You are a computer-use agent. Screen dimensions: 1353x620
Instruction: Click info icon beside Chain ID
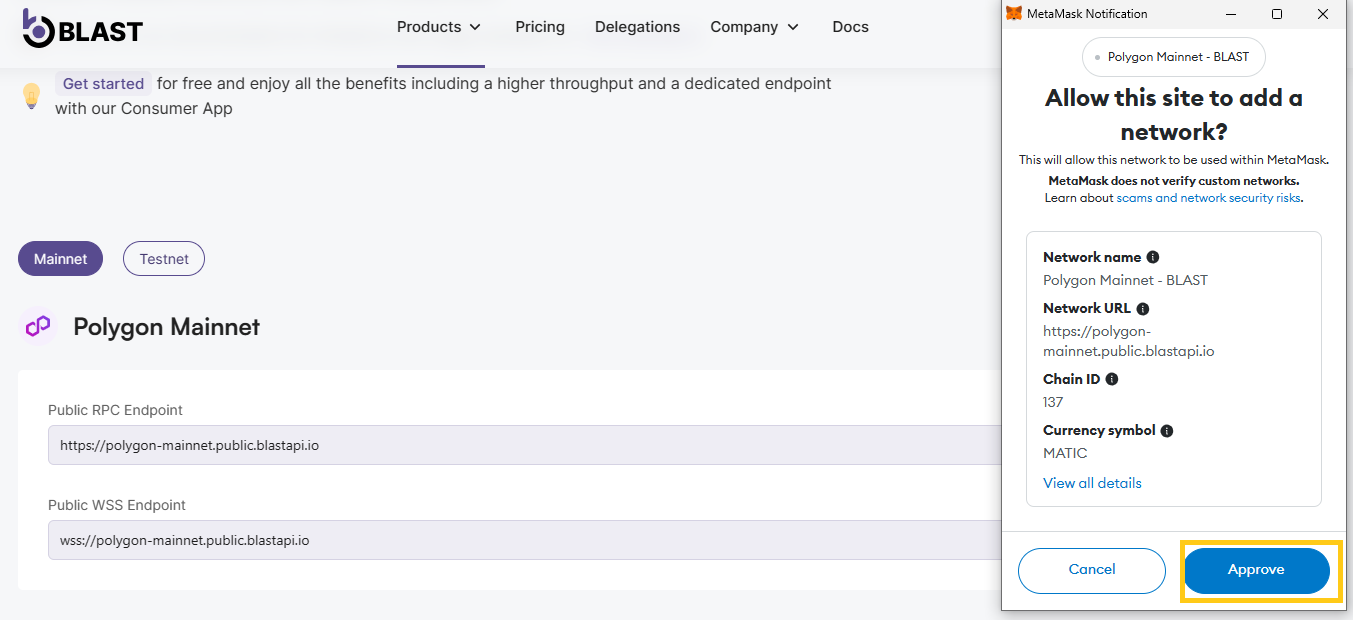click(x=1112, y=379)
